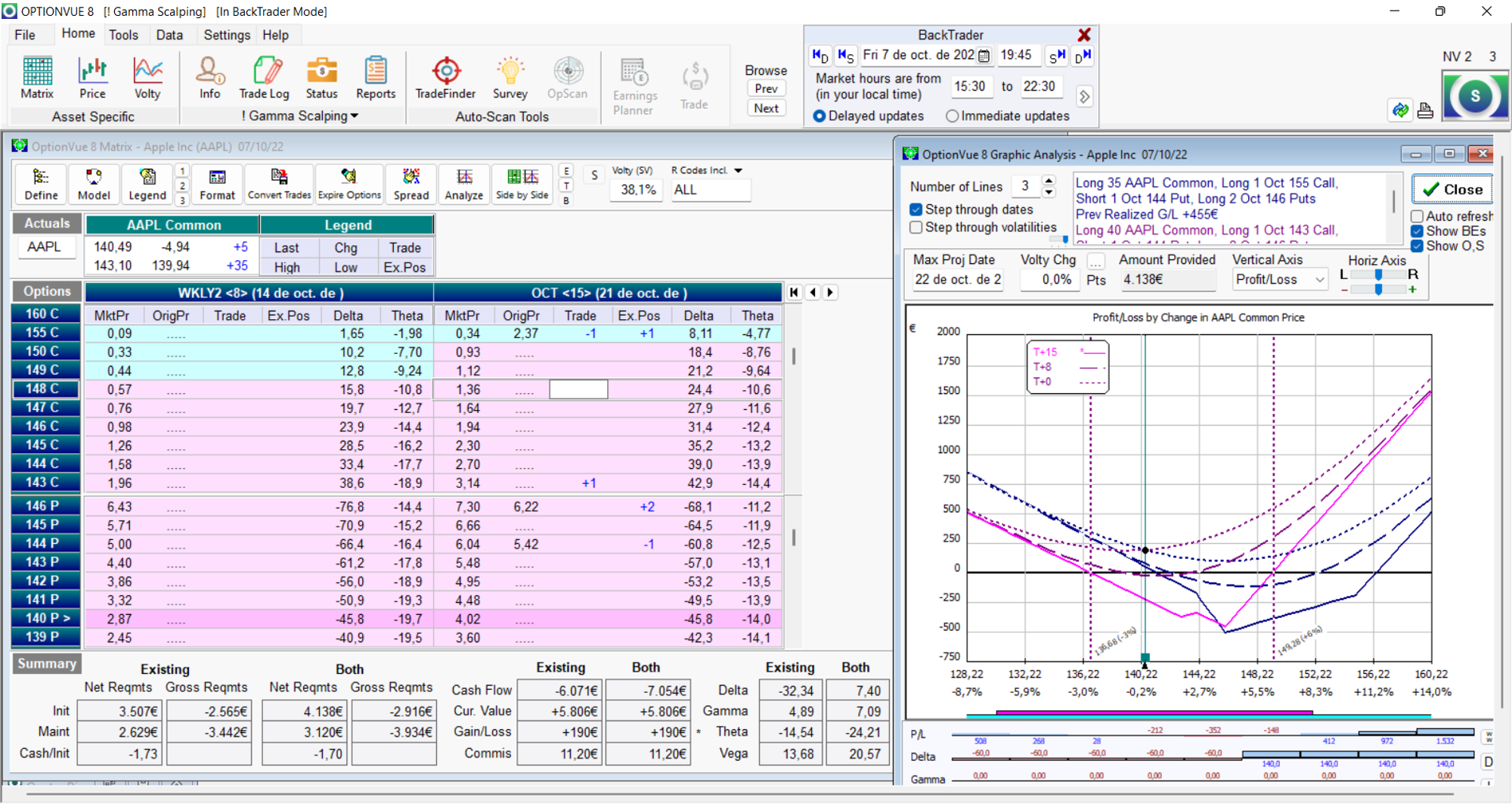
Task: Switch to the Home tab
Action: coord(78,34)
